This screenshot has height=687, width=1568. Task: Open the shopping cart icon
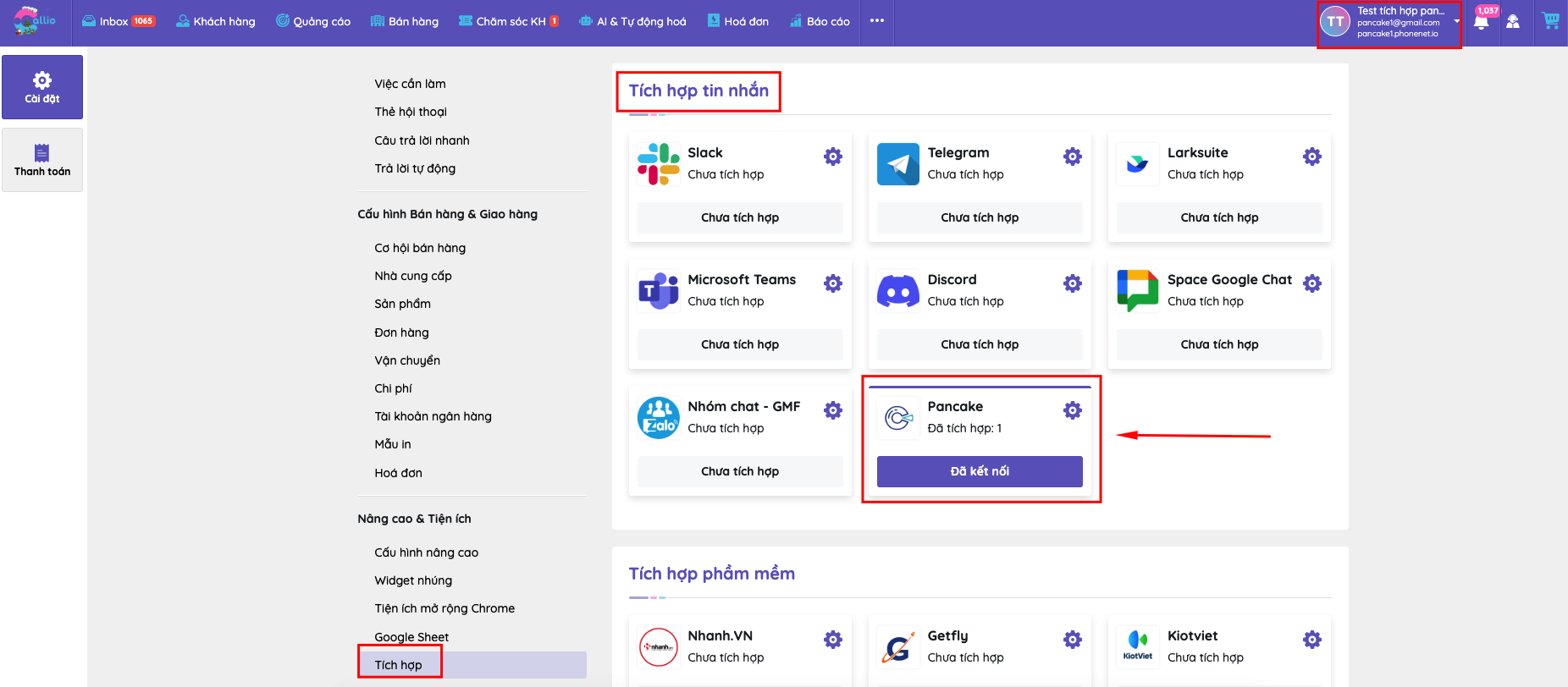1550,21
